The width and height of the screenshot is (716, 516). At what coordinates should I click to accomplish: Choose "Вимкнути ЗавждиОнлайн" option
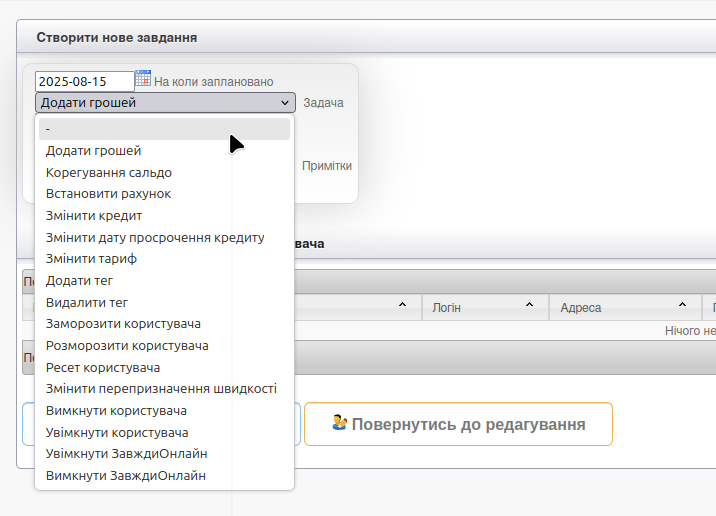[126, 475]
